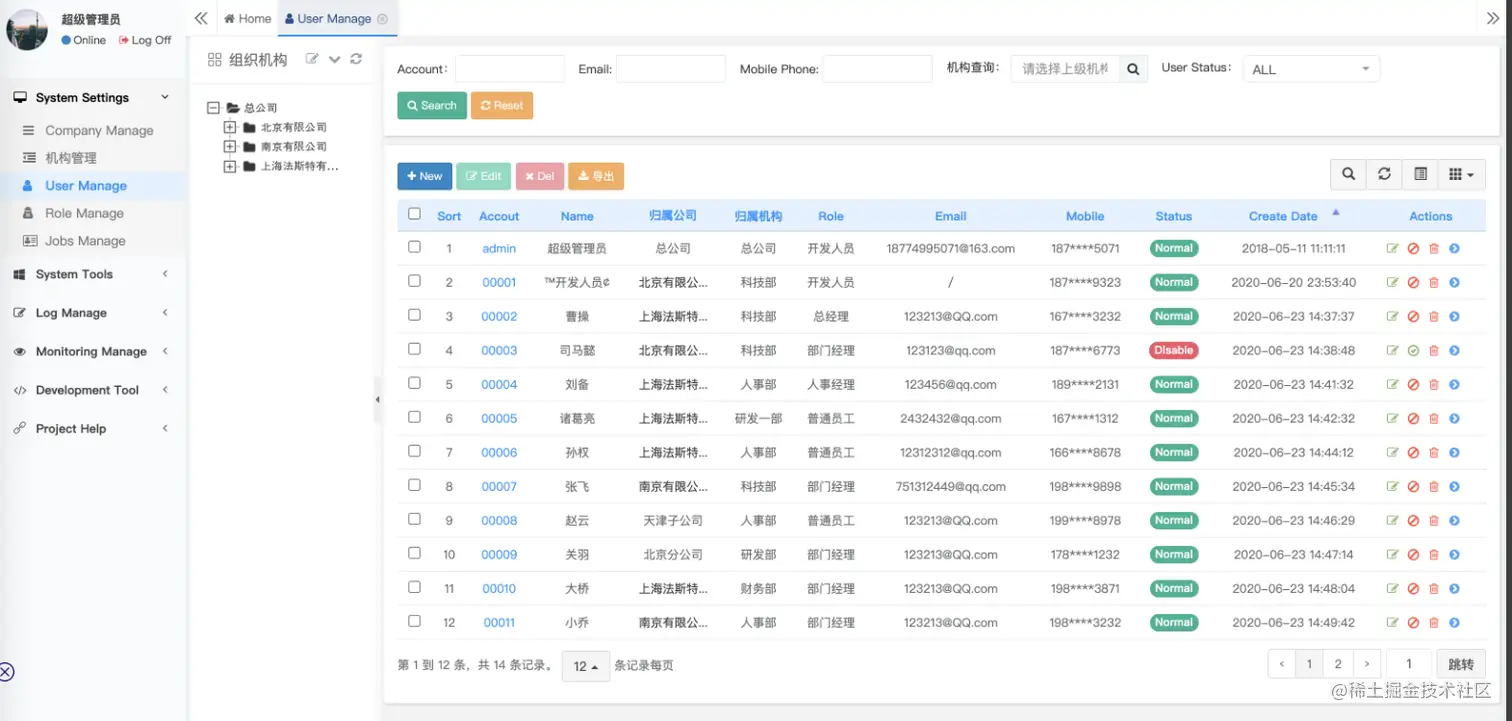Open the User Status dropdown

pyautogui.click(x=1311, y=69)
